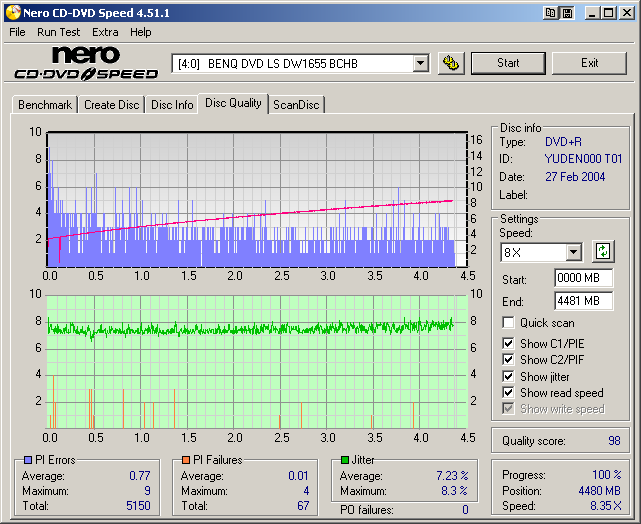Click the Speed value 8.35 X

pos(605,506)
